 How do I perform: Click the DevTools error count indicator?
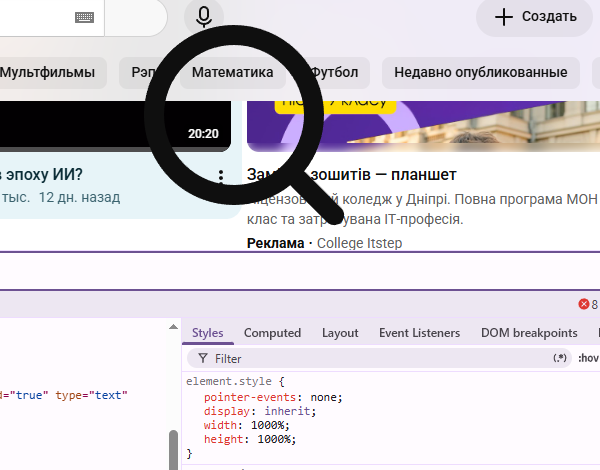588,304
